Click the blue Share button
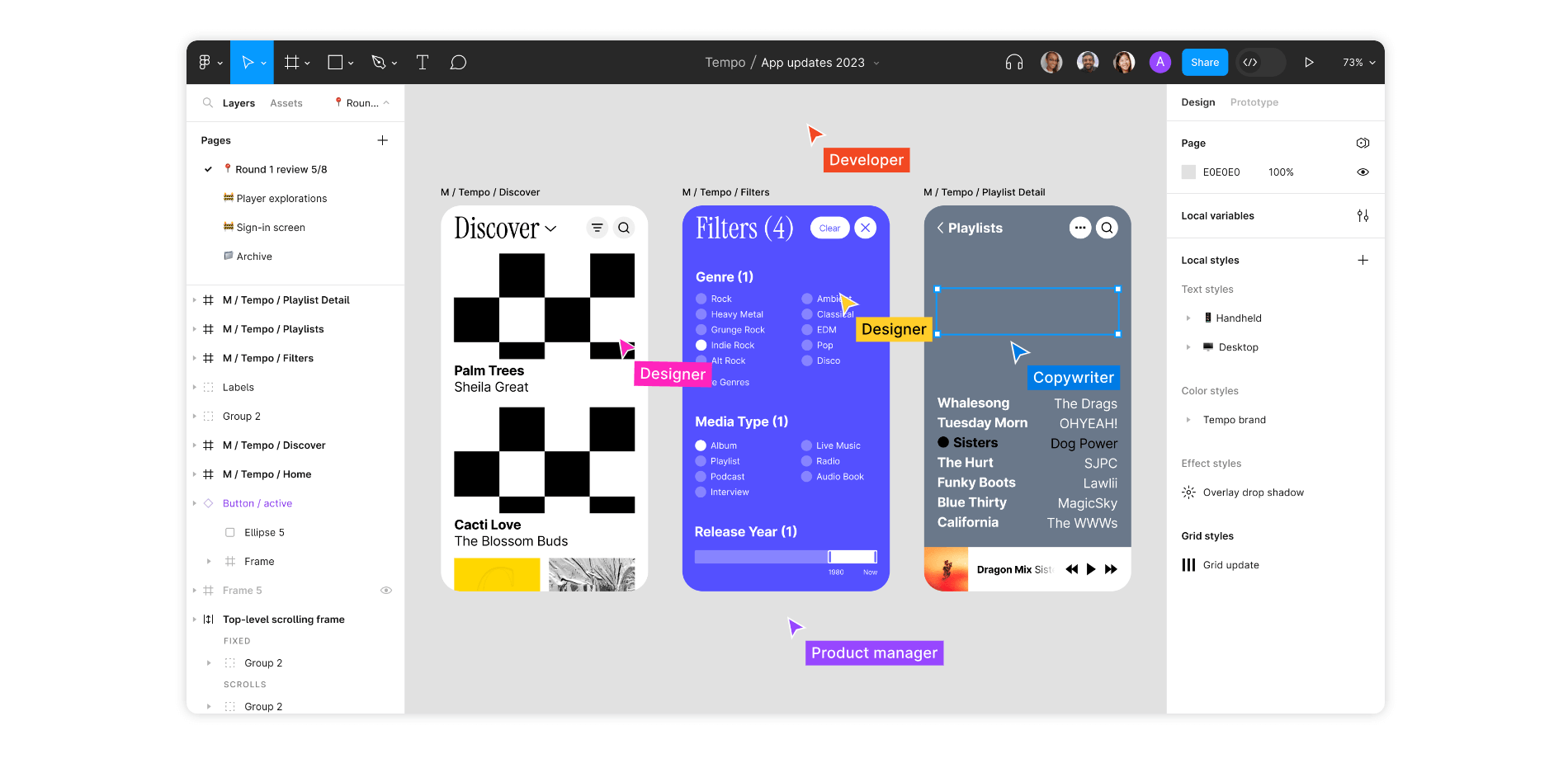Viewport: 1568px width, 768px height. coord(1204,63)
